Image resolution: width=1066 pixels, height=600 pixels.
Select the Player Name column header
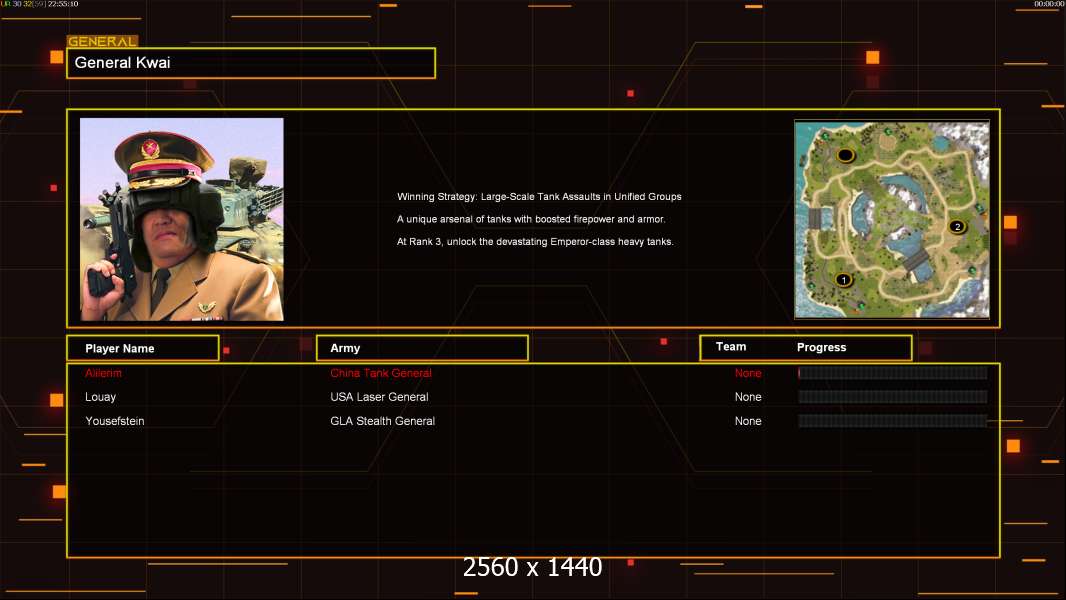[143, 348]
